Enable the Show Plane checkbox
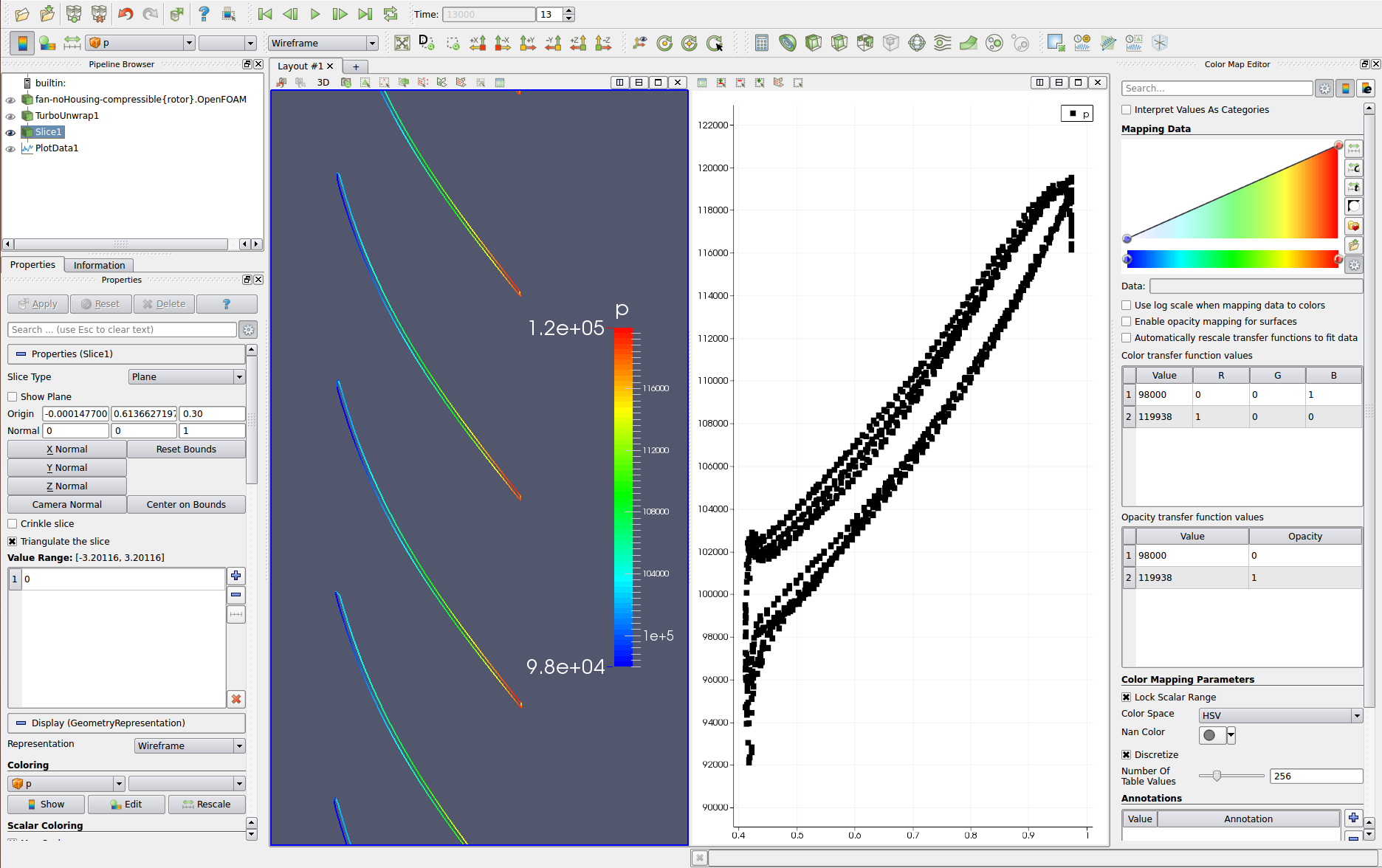 pyautogui.click(x=13, y=396)
